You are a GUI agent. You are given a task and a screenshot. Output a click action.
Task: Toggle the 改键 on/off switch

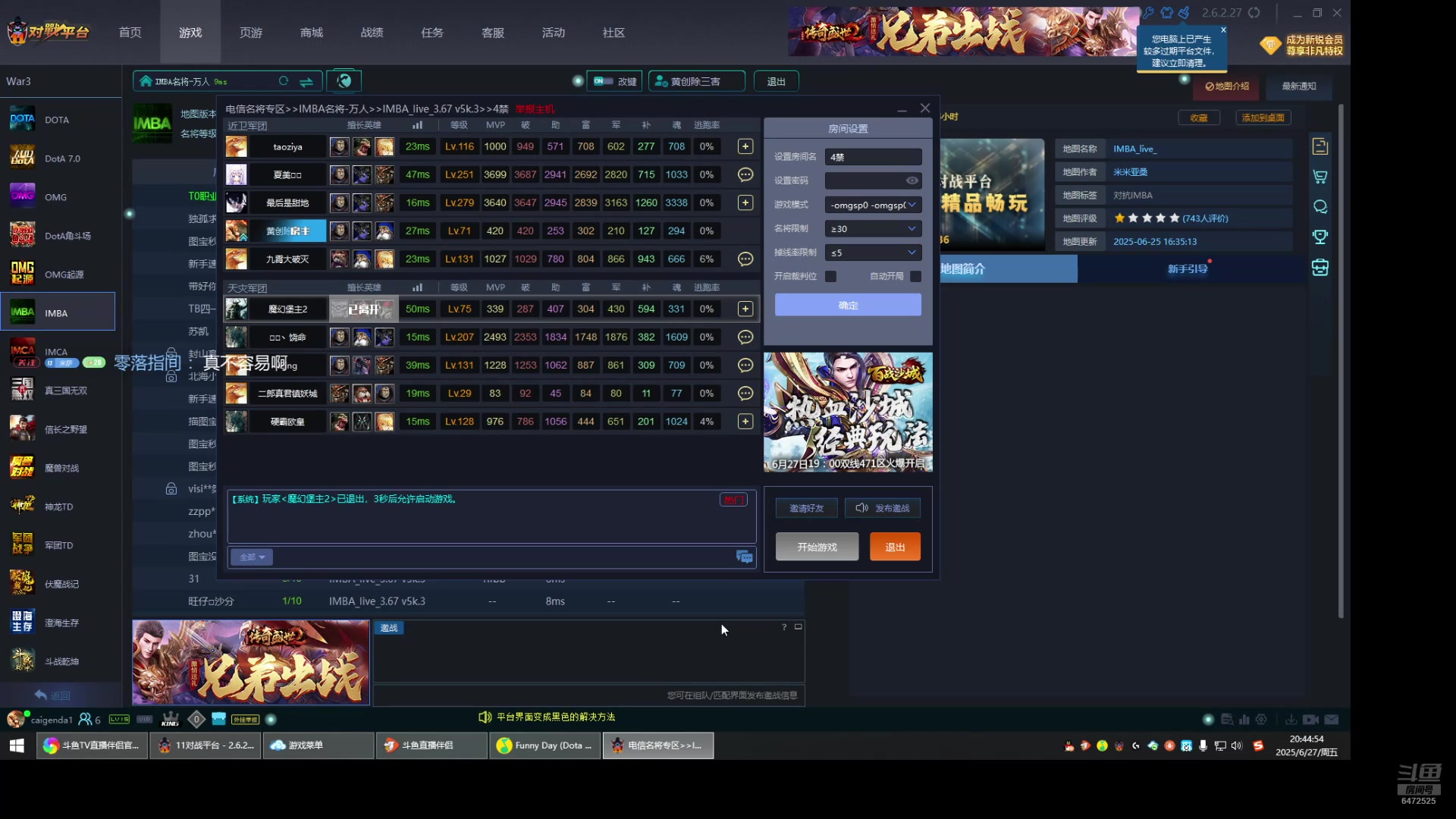[x=604, y=81]
